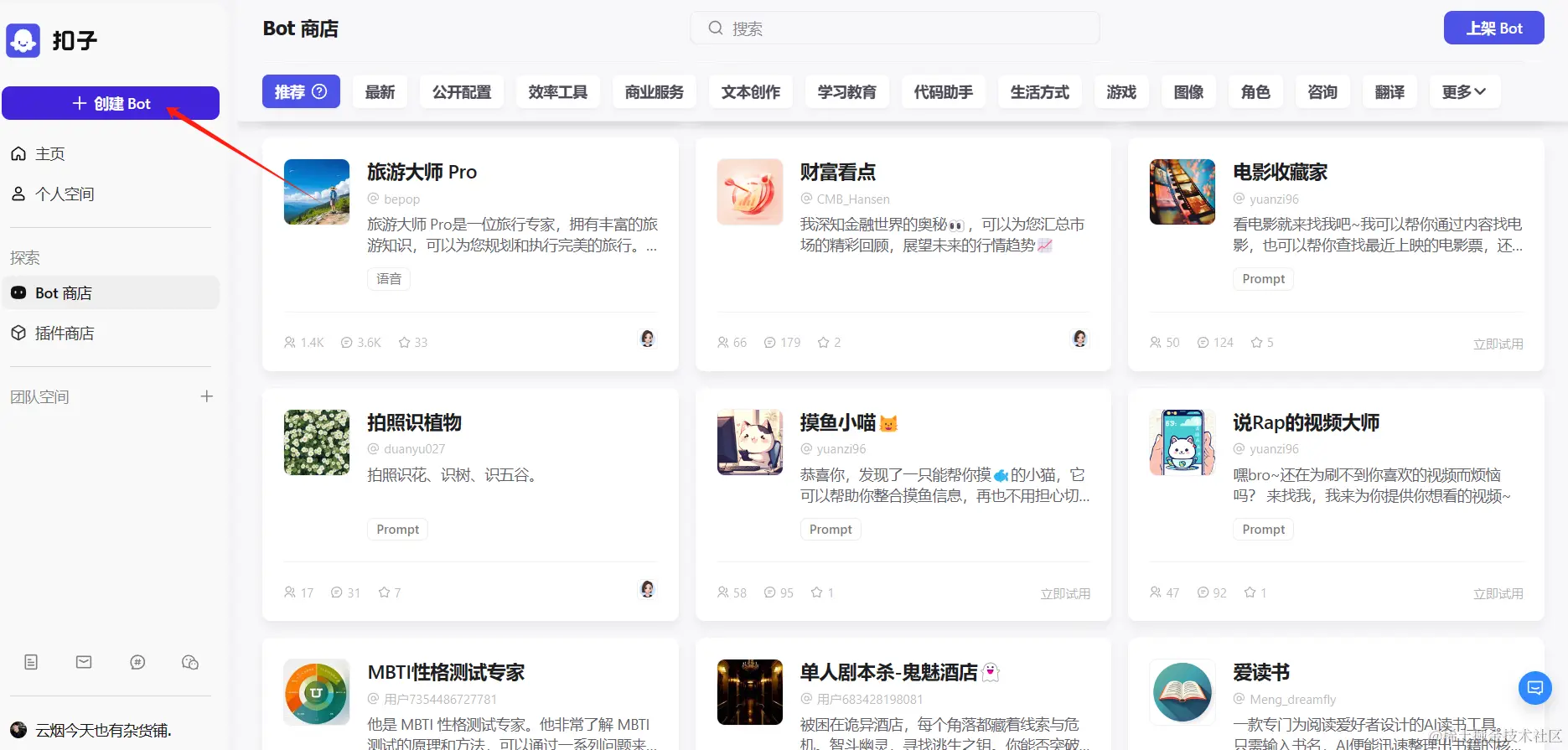
Task: Select Bot 商店 in the sidebar
Action: (x=111, y=293)
